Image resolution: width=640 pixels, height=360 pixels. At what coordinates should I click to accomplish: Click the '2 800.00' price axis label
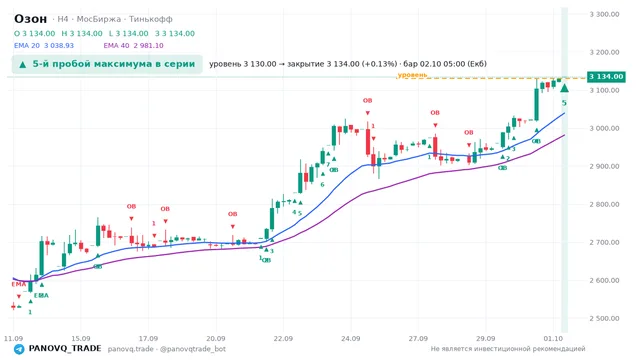point(604,204)
